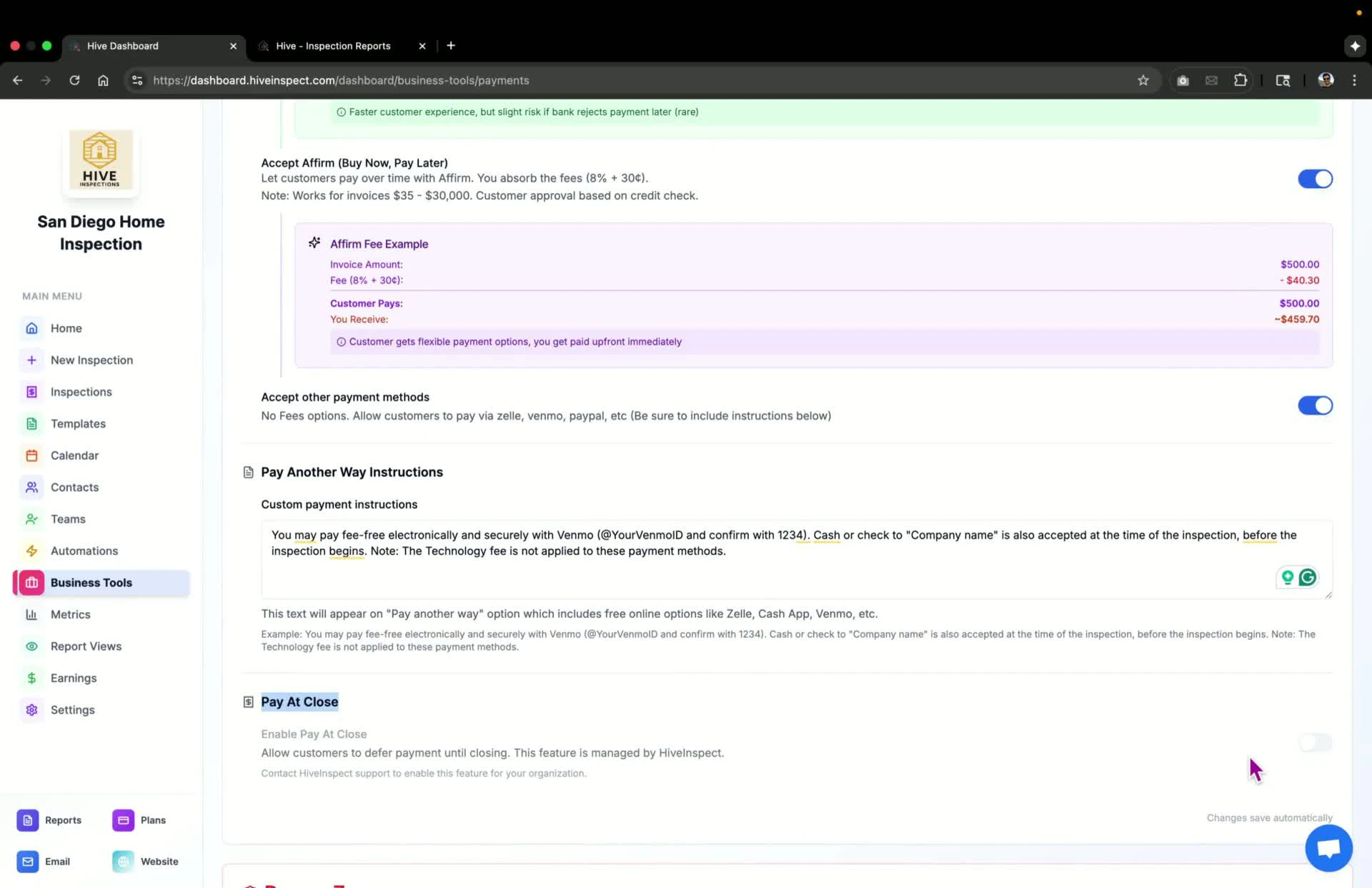The width and height of the screenshot is (1372, 888).
Task: Open the Calendar sidebar icon
Action: point(31,455)
